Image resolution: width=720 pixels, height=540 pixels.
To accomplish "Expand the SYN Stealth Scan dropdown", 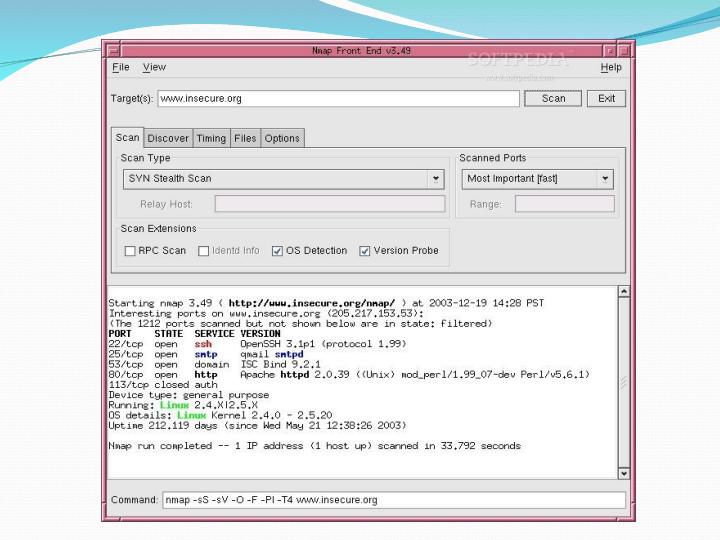I will click(284, 179).
